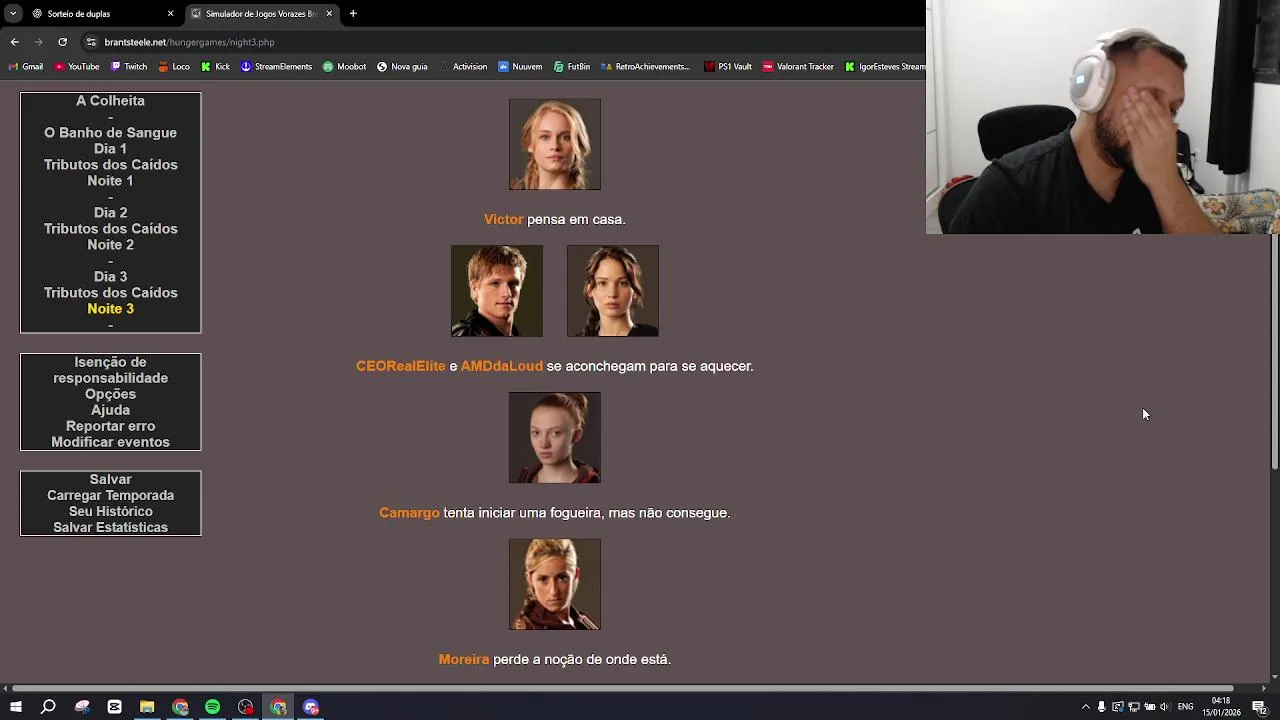
Task: Open the IgorEsteves Stream bookmark
Action: click(885, 67)
